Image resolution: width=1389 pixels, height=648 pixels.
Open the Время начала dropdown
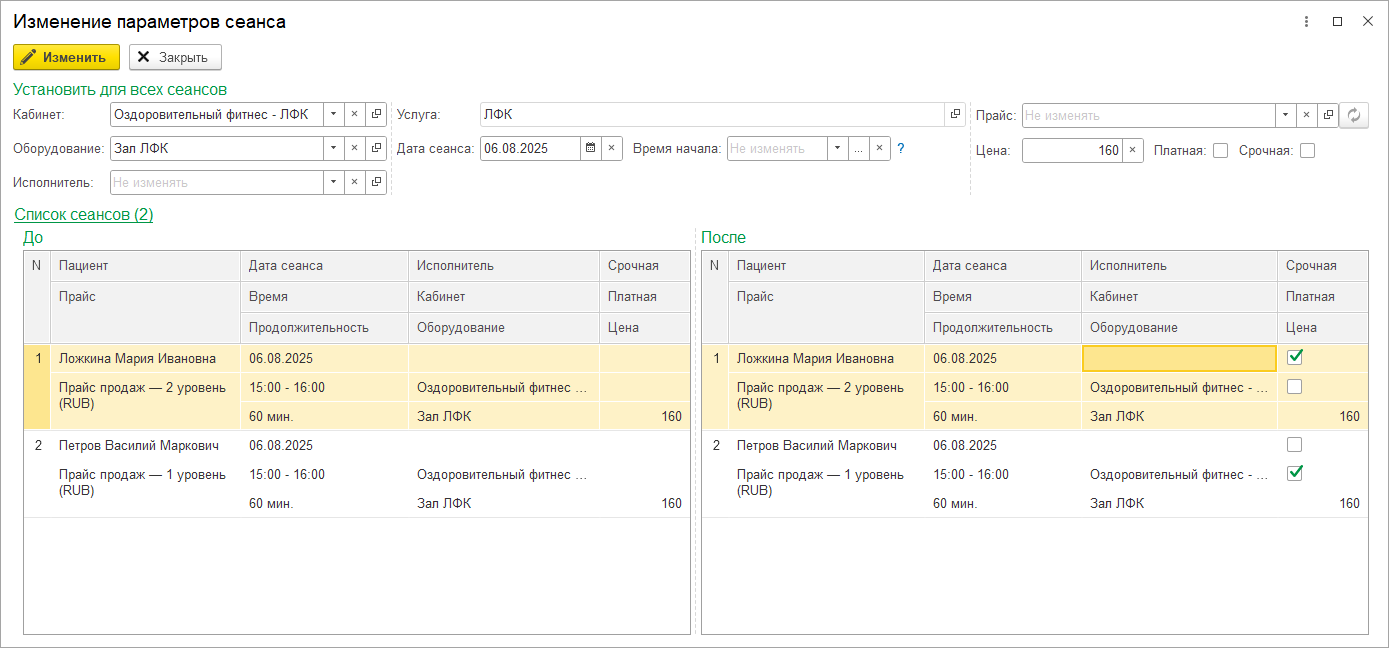pos(837,149)
